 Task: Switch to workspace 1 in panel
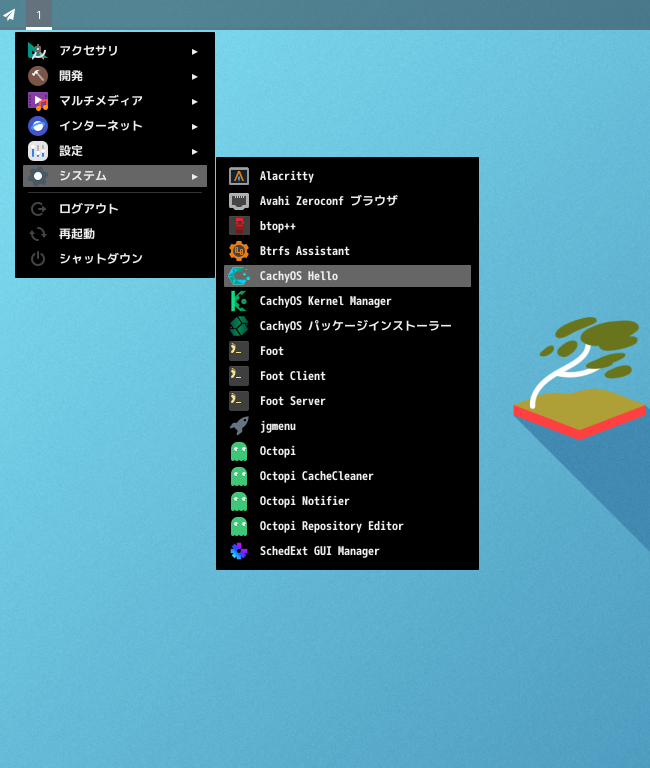(39, 15)
